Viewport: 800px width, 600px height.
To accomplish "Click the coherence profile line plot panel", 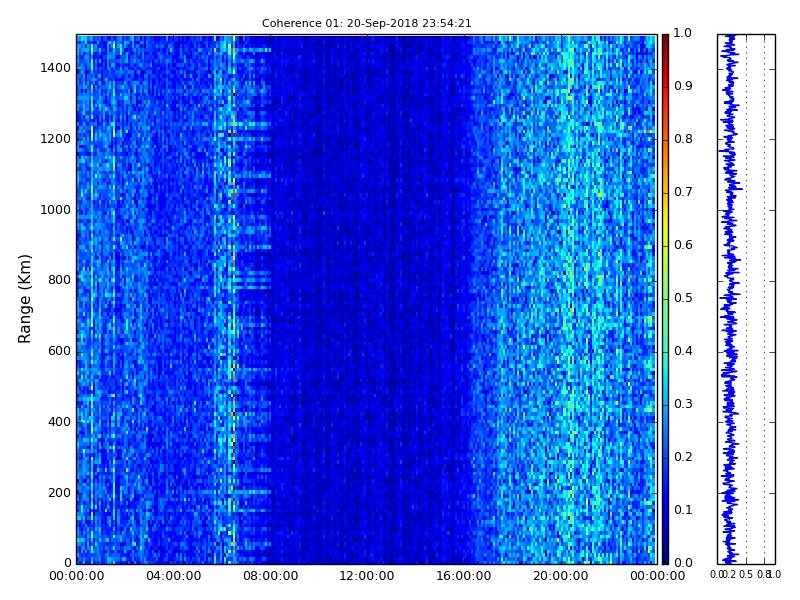I will coord(746,299).
